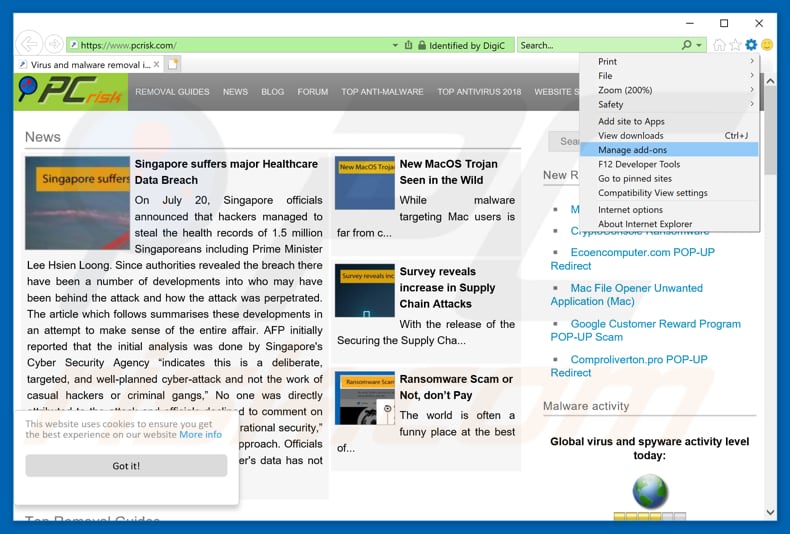Click the PCrisk logo
This screenshot has width=790, height=534.
[71, 91]
